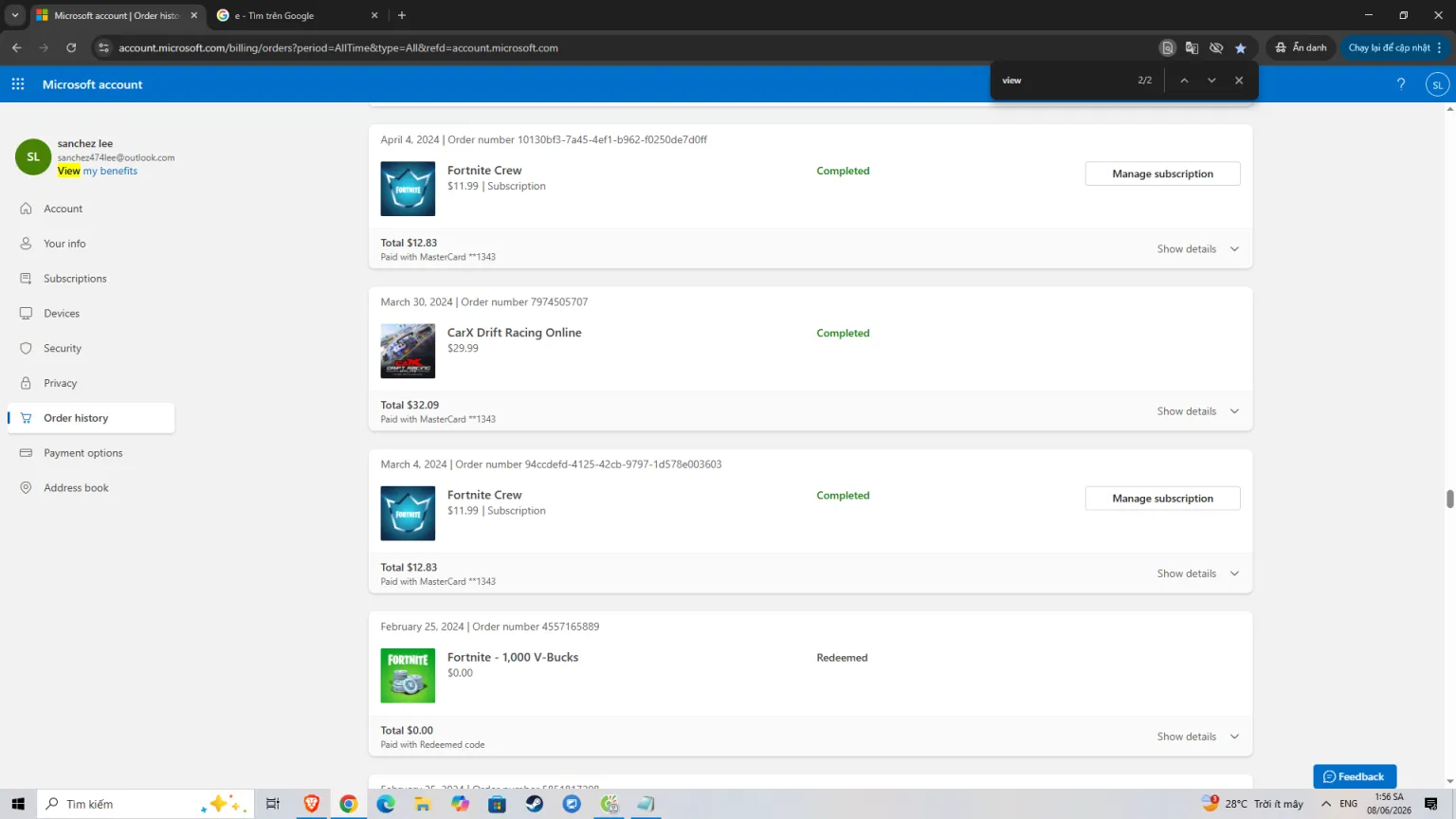
Task: Click the CarX Drift Racing Online title
Action: [x=515, y=333]
